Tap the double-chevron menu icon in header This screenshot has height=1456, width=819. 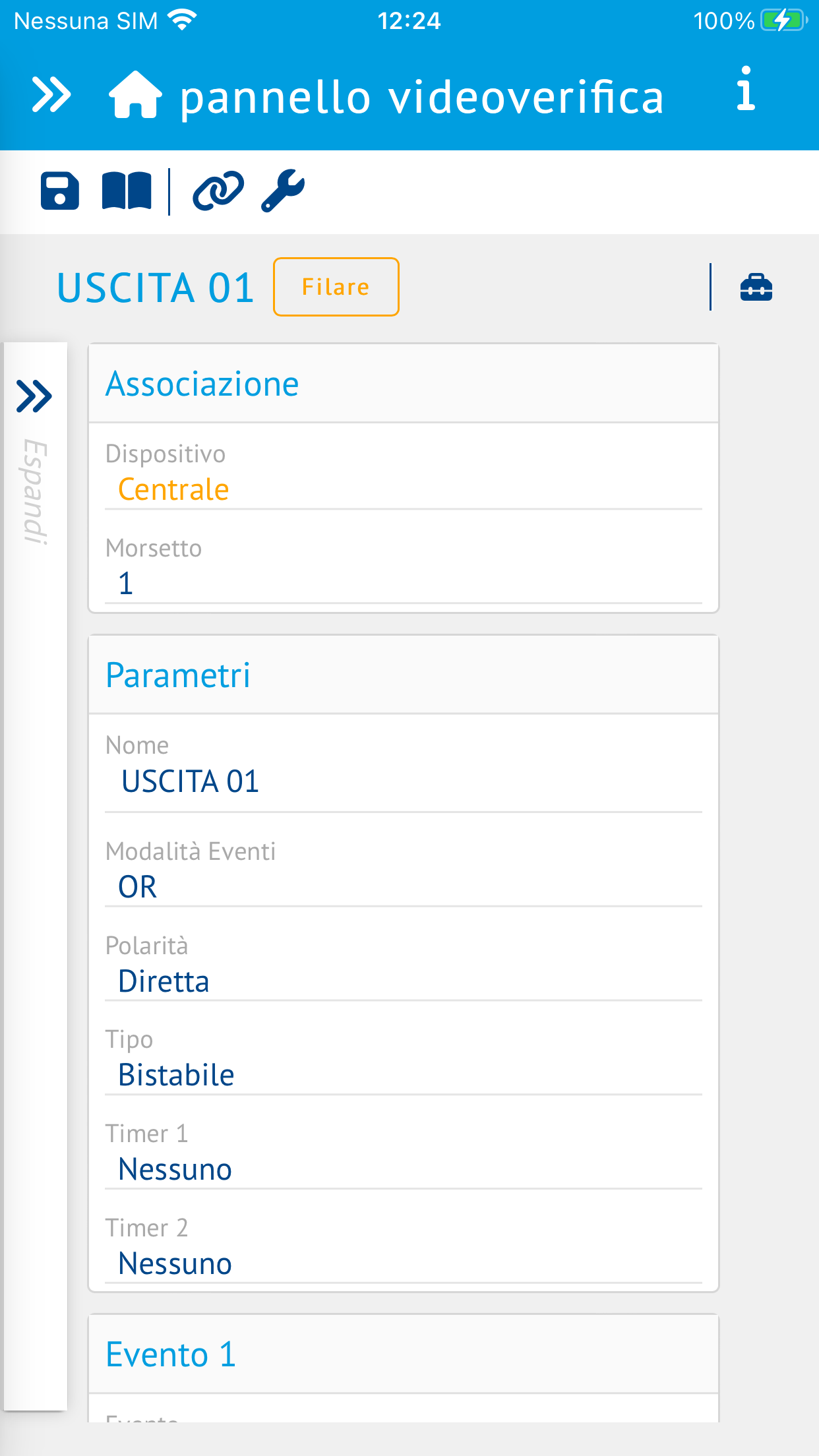pyautogui.click(x=51, y=95)
